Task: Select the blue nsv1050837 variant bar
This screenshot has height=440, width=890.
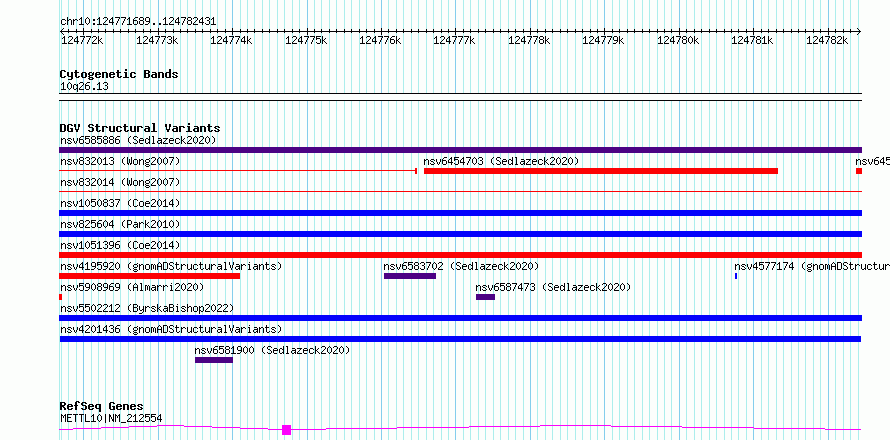Action: pos(460,213)
